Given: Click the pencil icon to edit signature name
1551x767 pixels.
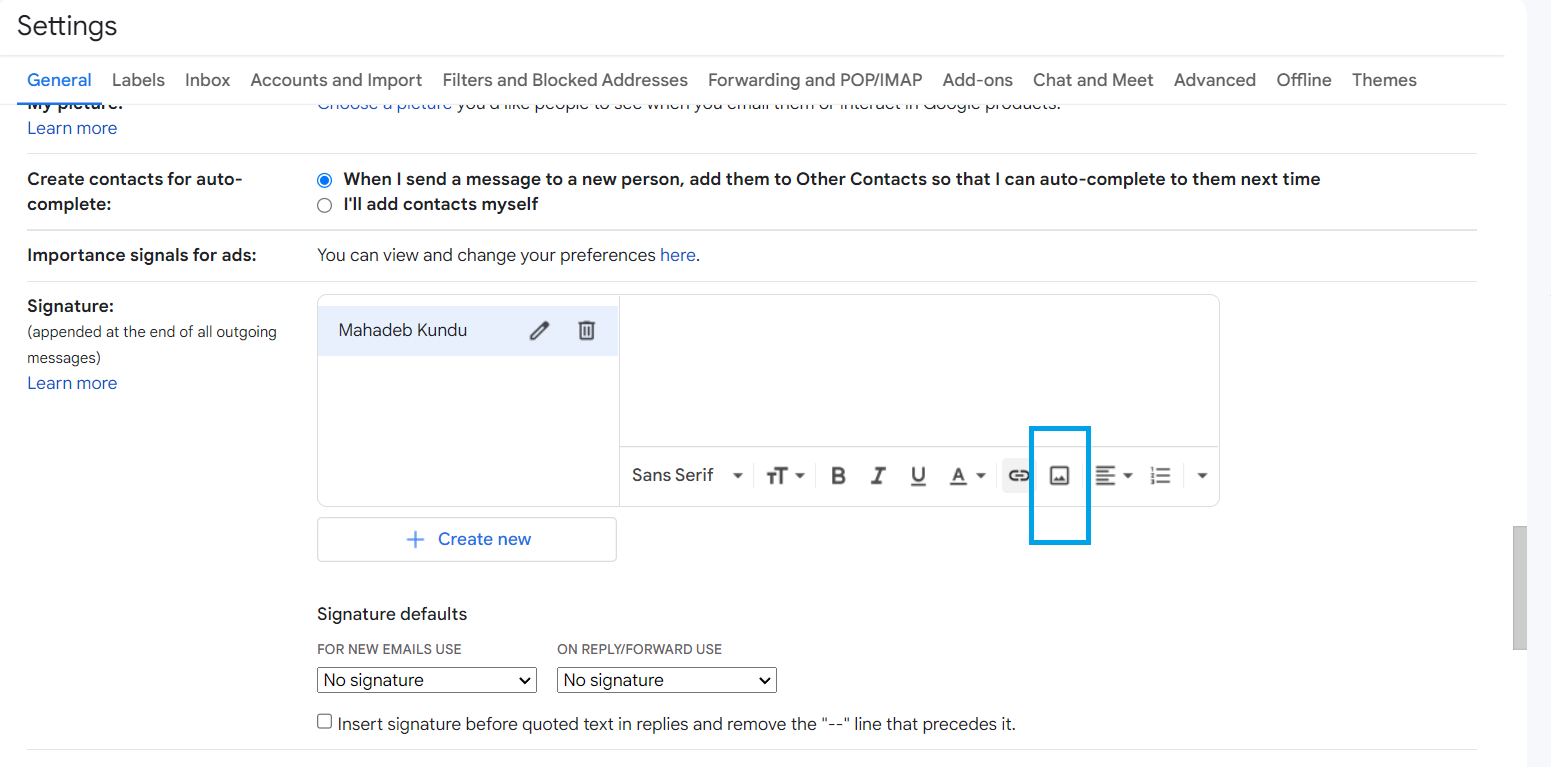Looking at the screenshot, I should [x=539, y=331].
